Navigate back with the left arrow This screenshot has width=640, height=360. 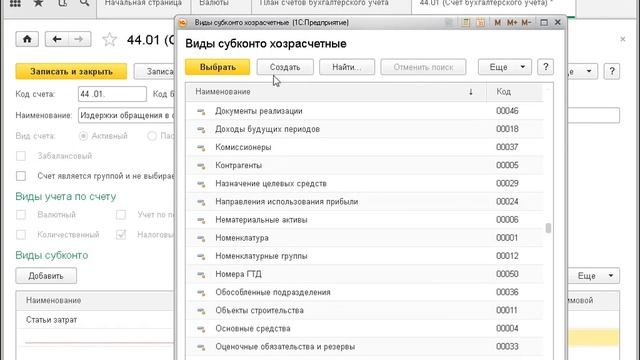57,39
